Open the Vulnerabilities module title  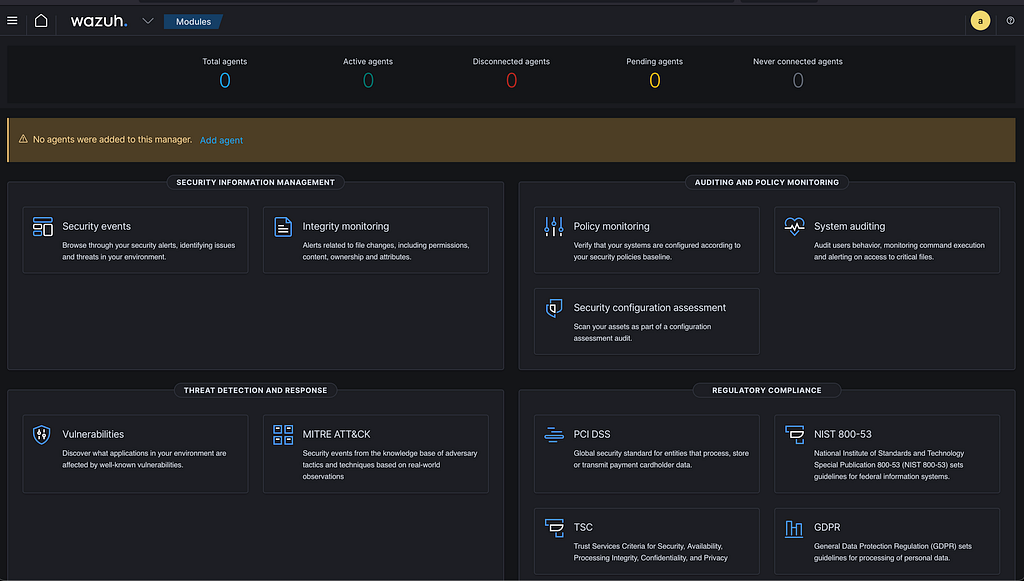(93, 434)
